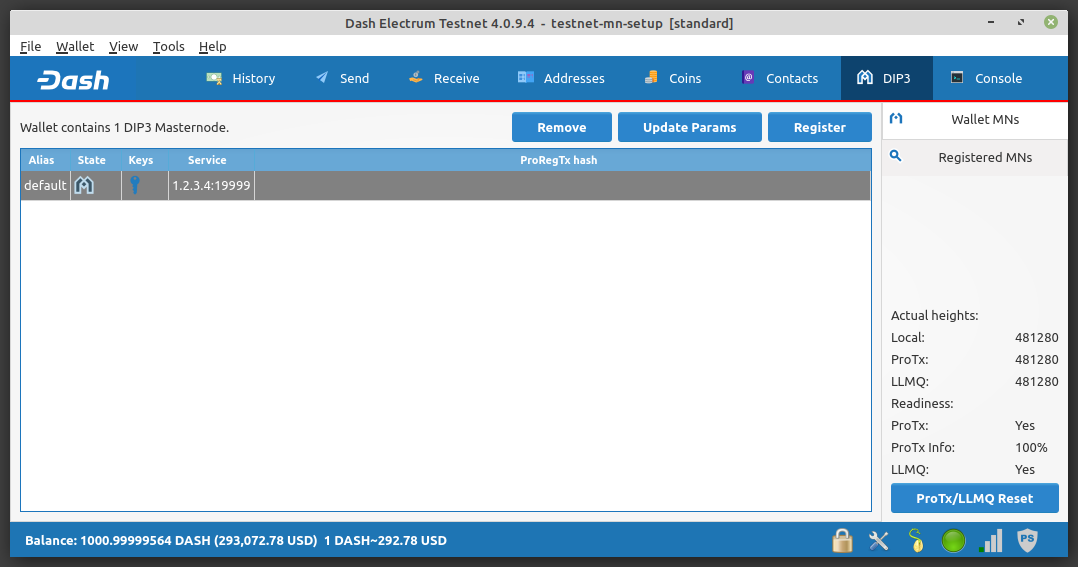Switch to the History tab
Image resolution: width=1078 pixels, height=567 pixels.
[x=241, y=78]
